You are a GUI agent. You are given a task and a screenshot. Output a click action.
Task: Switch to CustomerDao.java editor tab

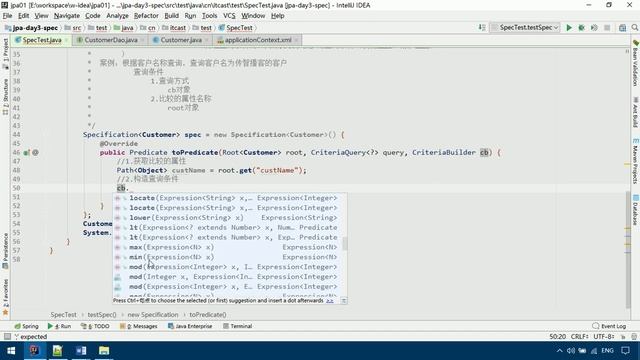(111, 40)
